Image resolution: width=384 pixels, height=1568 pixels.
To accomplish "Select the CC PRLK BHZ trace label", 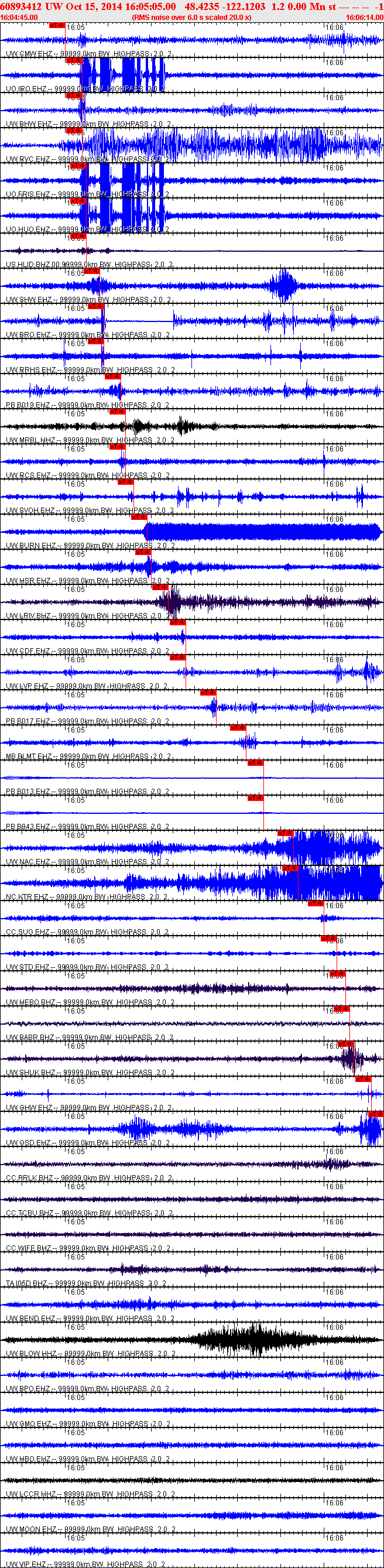I will [x=88, y=1179].
